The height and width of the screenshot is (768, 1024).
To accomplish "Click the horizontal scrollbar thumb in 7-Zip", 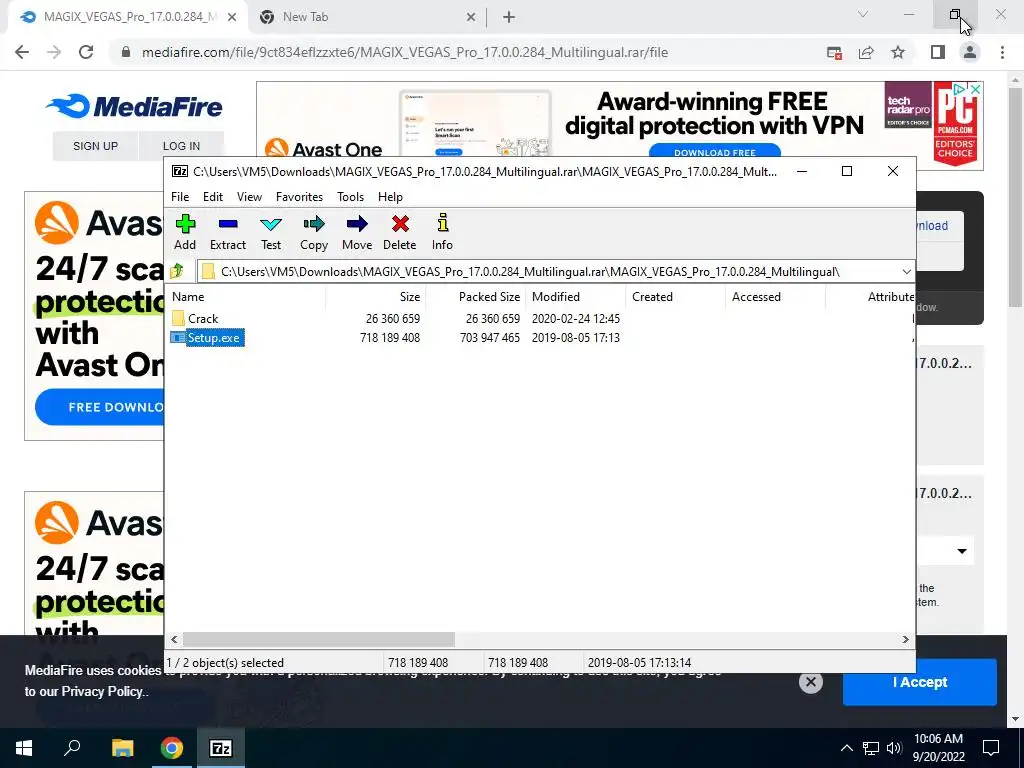I will (319, 639).
